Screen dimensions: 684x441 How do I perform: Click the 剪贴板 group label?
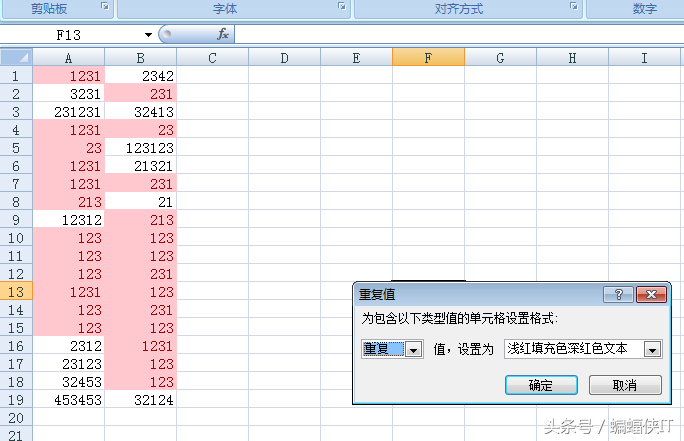click(x=49, y=8)
